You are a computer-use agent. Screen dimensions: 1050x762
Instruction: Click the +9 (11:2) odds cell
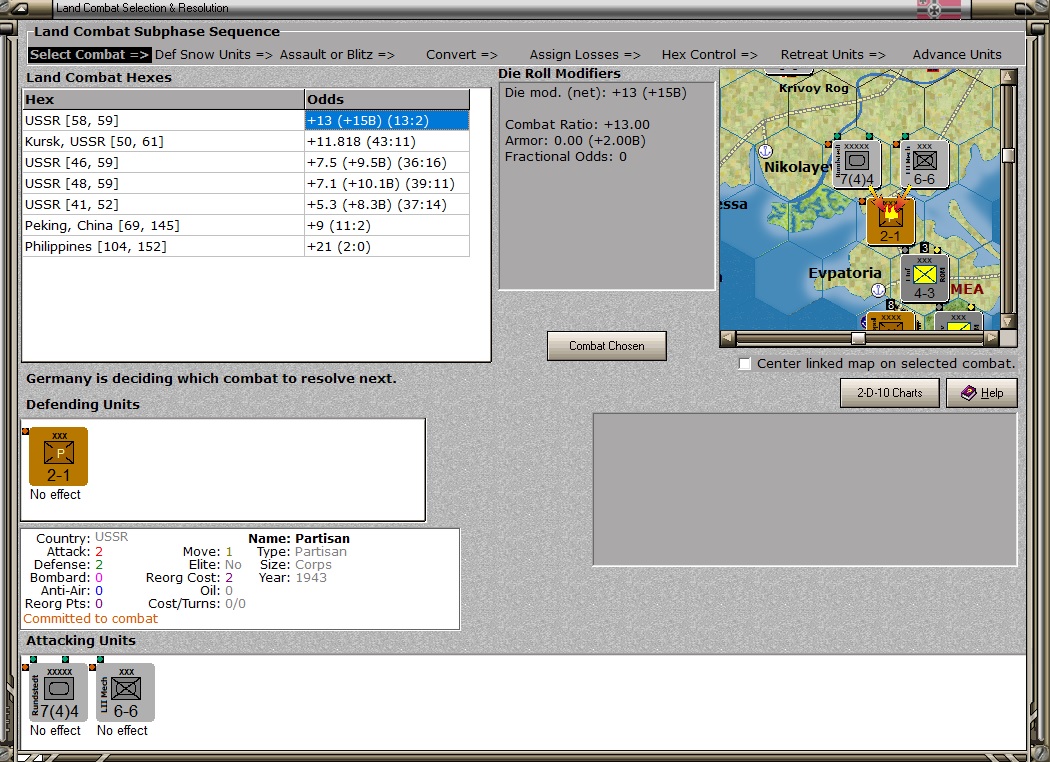(x=387, y=226)
